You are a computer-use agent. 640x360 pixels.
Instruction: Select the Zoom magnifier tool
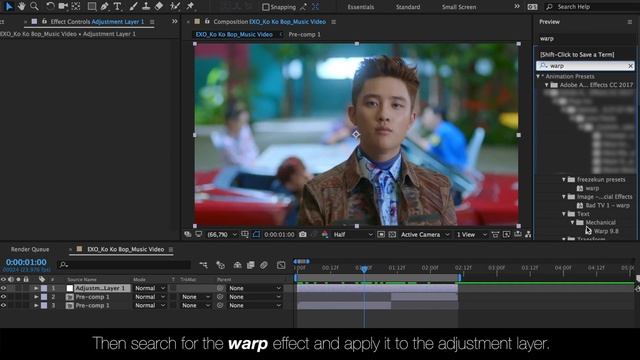pyautogui.click(x=34, y=6)
